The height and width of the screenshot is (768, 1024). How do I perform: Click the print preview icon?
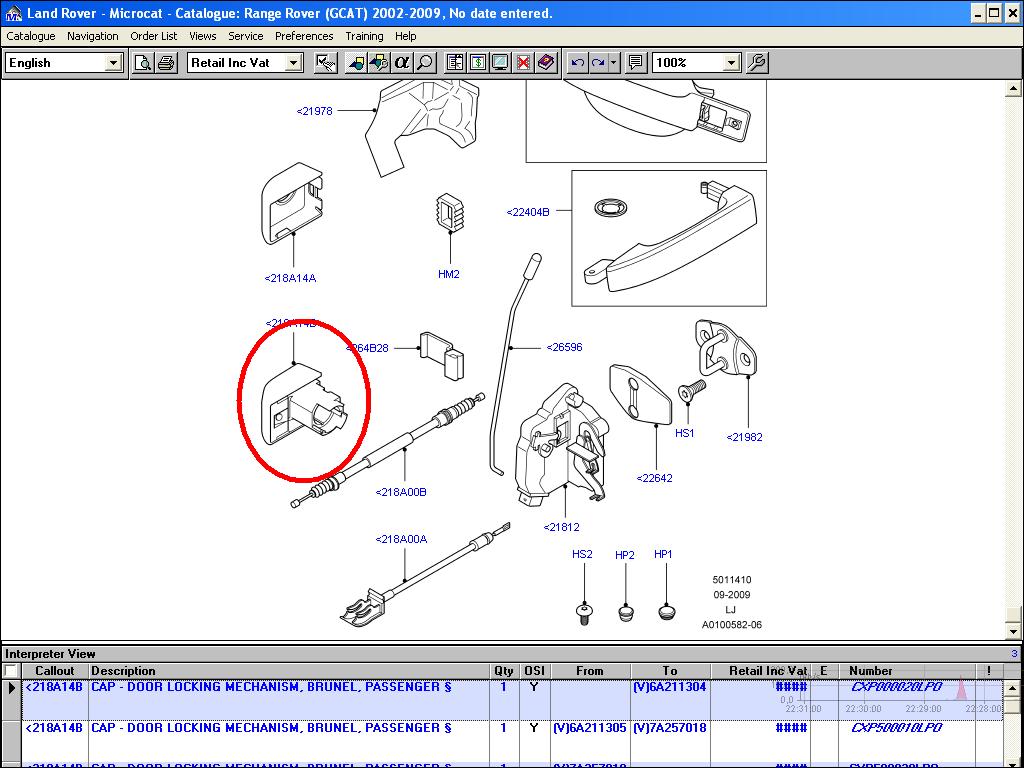(x=143, y=63)
